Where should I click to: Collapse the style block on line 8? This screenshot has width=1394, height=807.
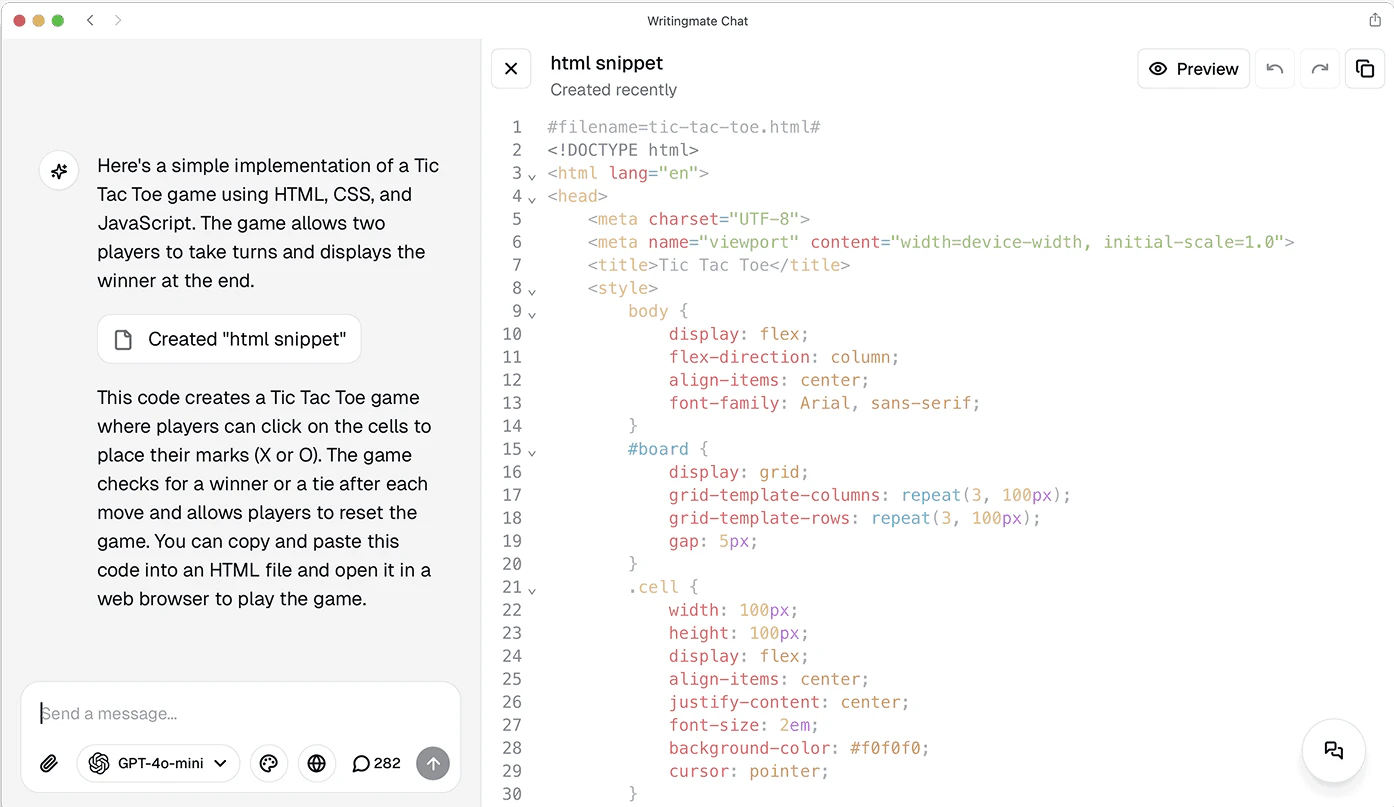click(532, 290)
